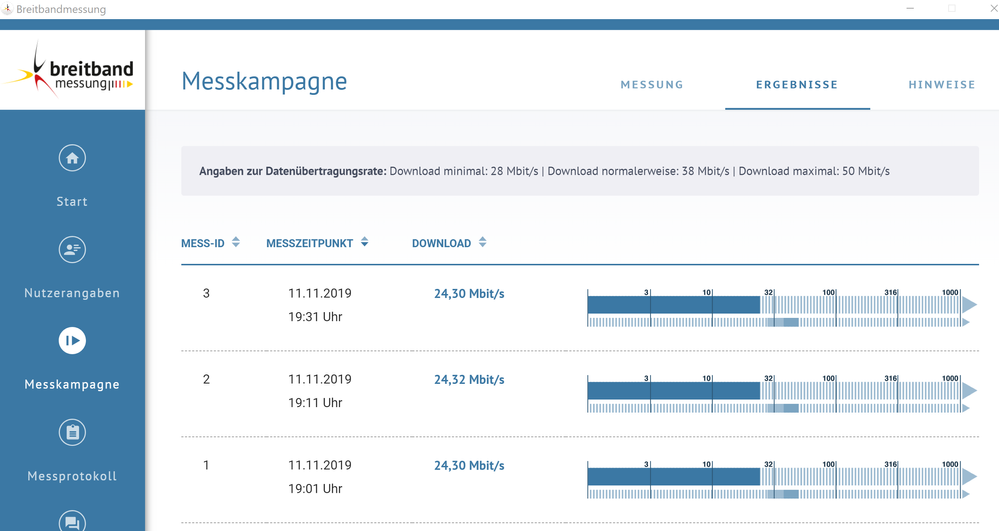Image resolution: width=999 pixels, height=531 pixels.
Task: Select measurement row with ID 2
Action: tap(580, 393)
